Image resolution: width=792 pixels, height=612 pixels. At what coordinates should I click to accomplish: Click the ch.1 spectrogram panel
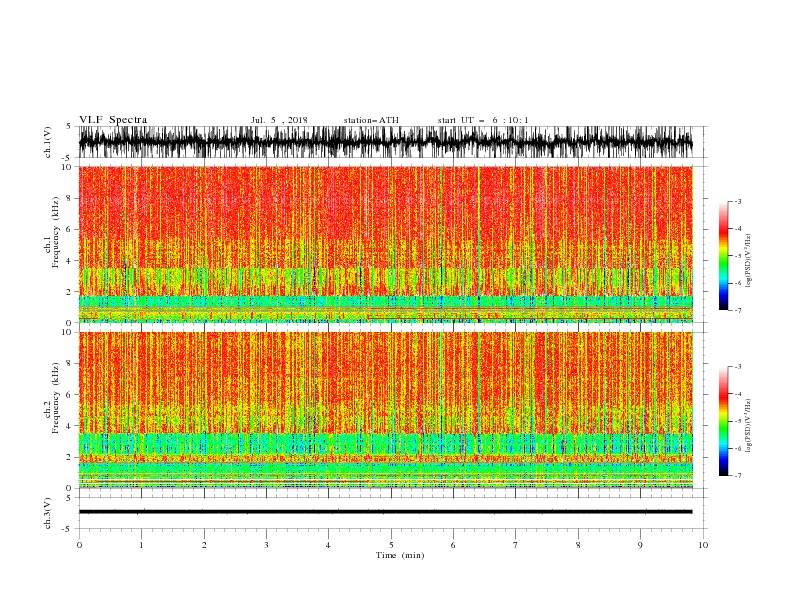[386, 244]
